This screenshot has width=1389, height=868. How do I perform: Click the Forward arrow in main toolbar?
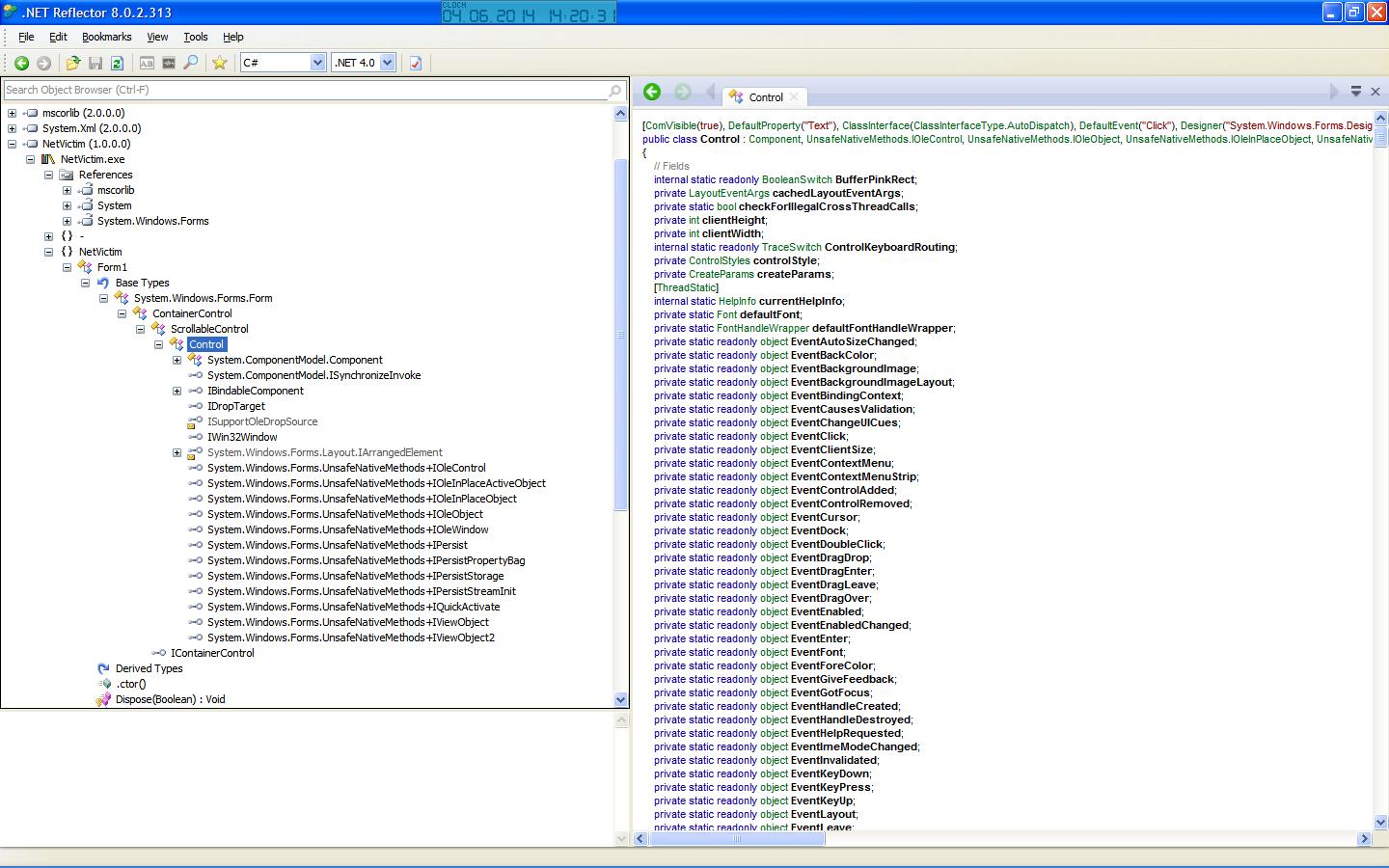43,63
